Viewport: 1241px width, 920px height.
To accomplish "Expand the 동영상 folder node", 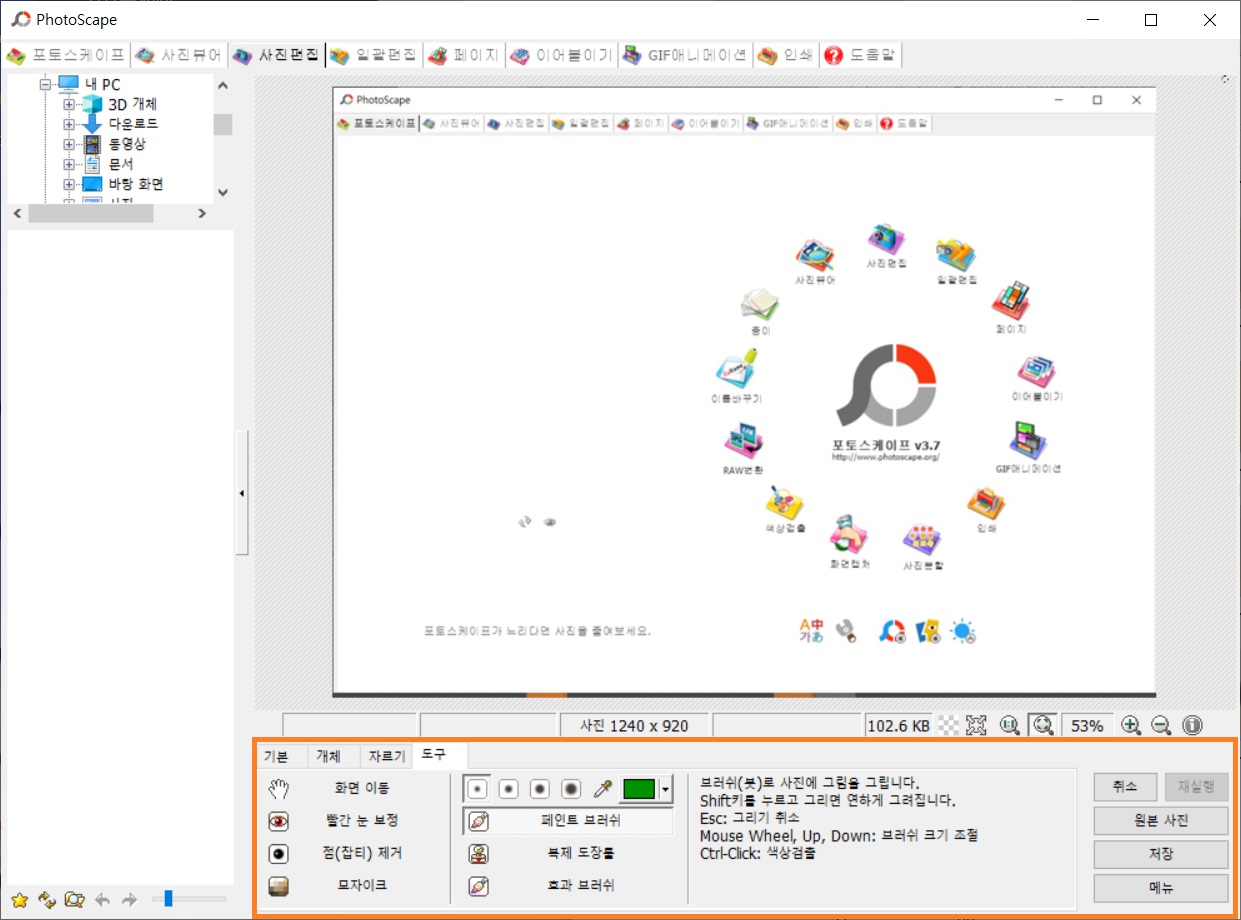I will [x=69, y=144].
